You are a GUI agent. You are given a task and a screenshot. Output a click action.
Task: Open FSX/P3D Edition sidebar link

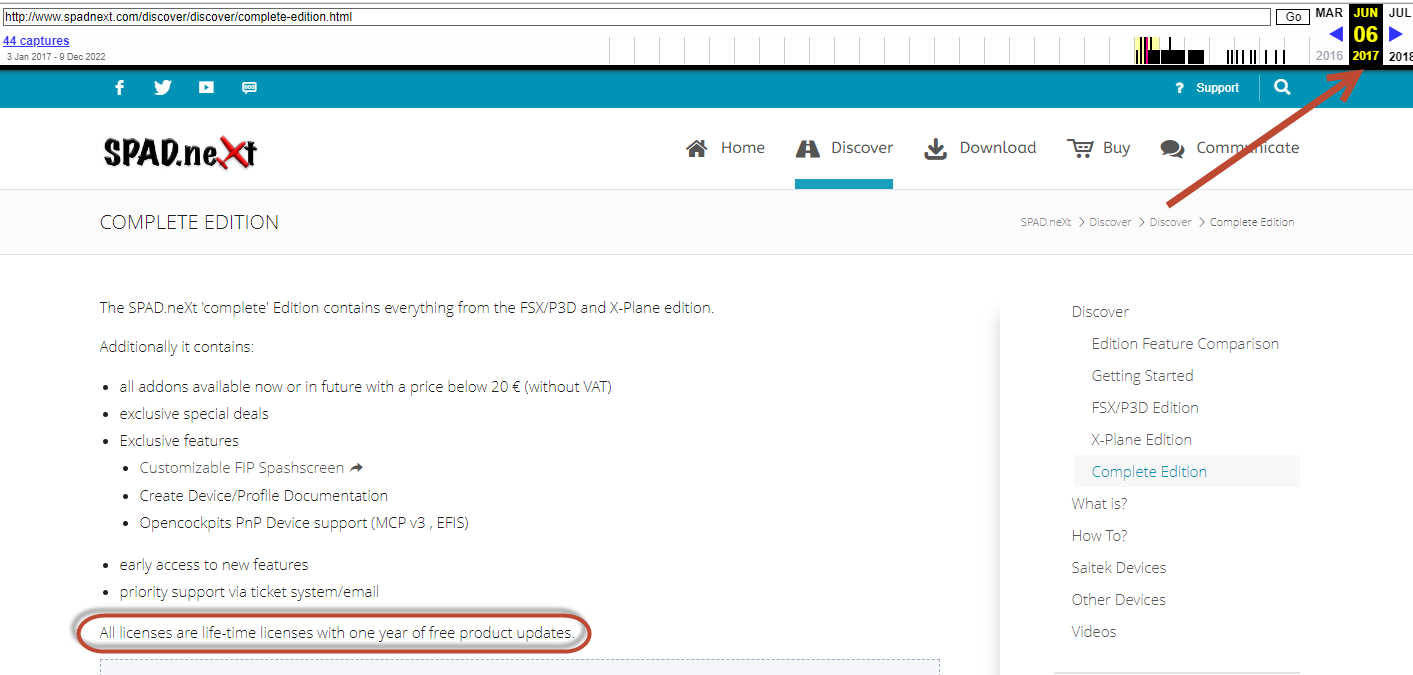1145,408
